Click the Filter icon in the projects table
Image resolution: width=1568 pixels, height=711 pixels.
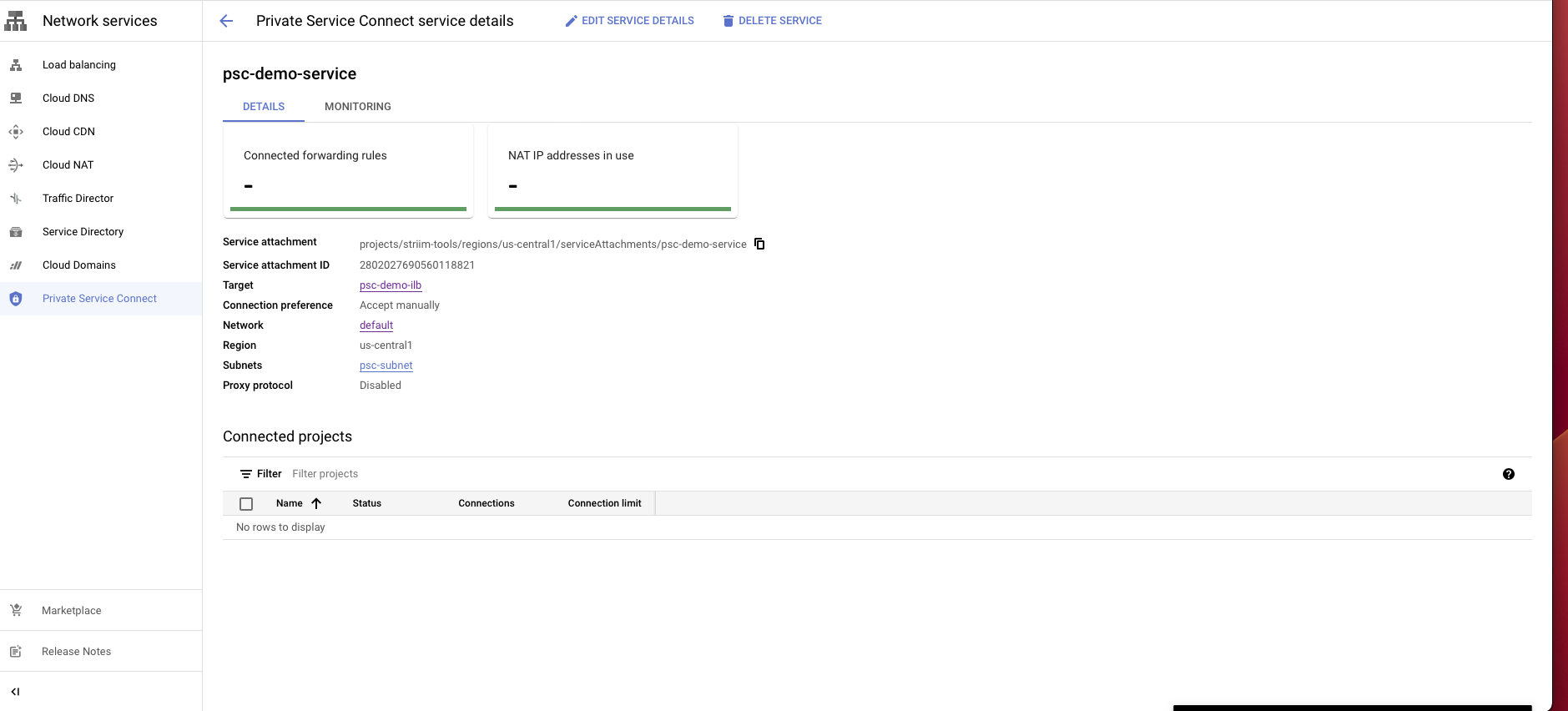click(246, 474)
